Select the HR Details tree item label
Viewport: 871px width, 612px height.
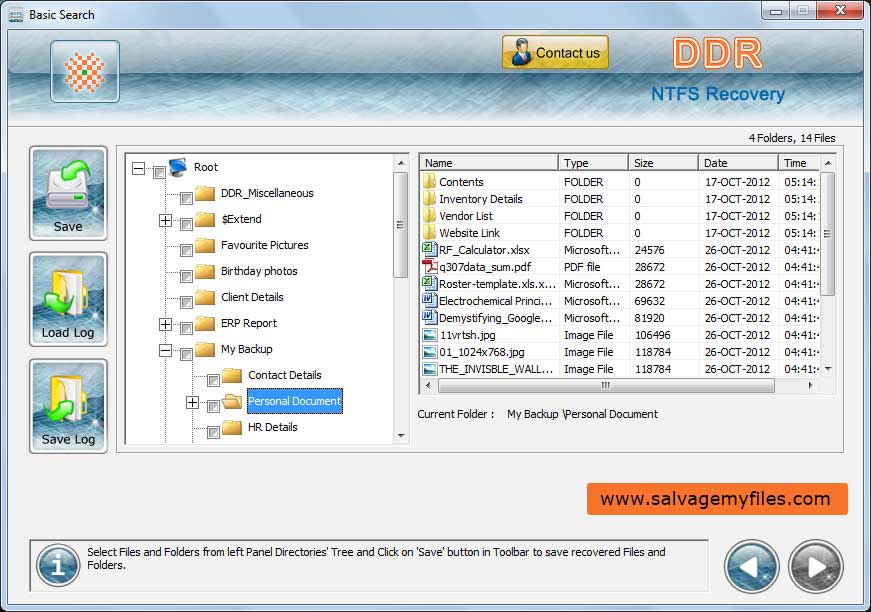(273, 427)
